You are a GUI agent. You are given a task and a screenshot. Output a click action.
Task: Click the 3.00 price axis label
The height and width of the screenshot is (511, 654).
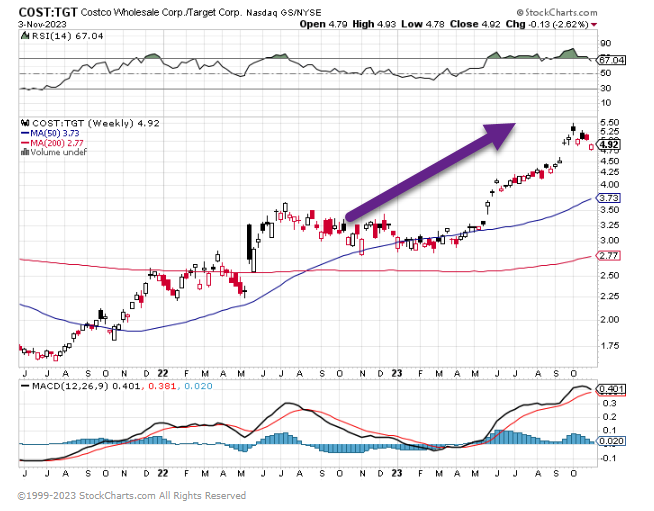[609, 240]
